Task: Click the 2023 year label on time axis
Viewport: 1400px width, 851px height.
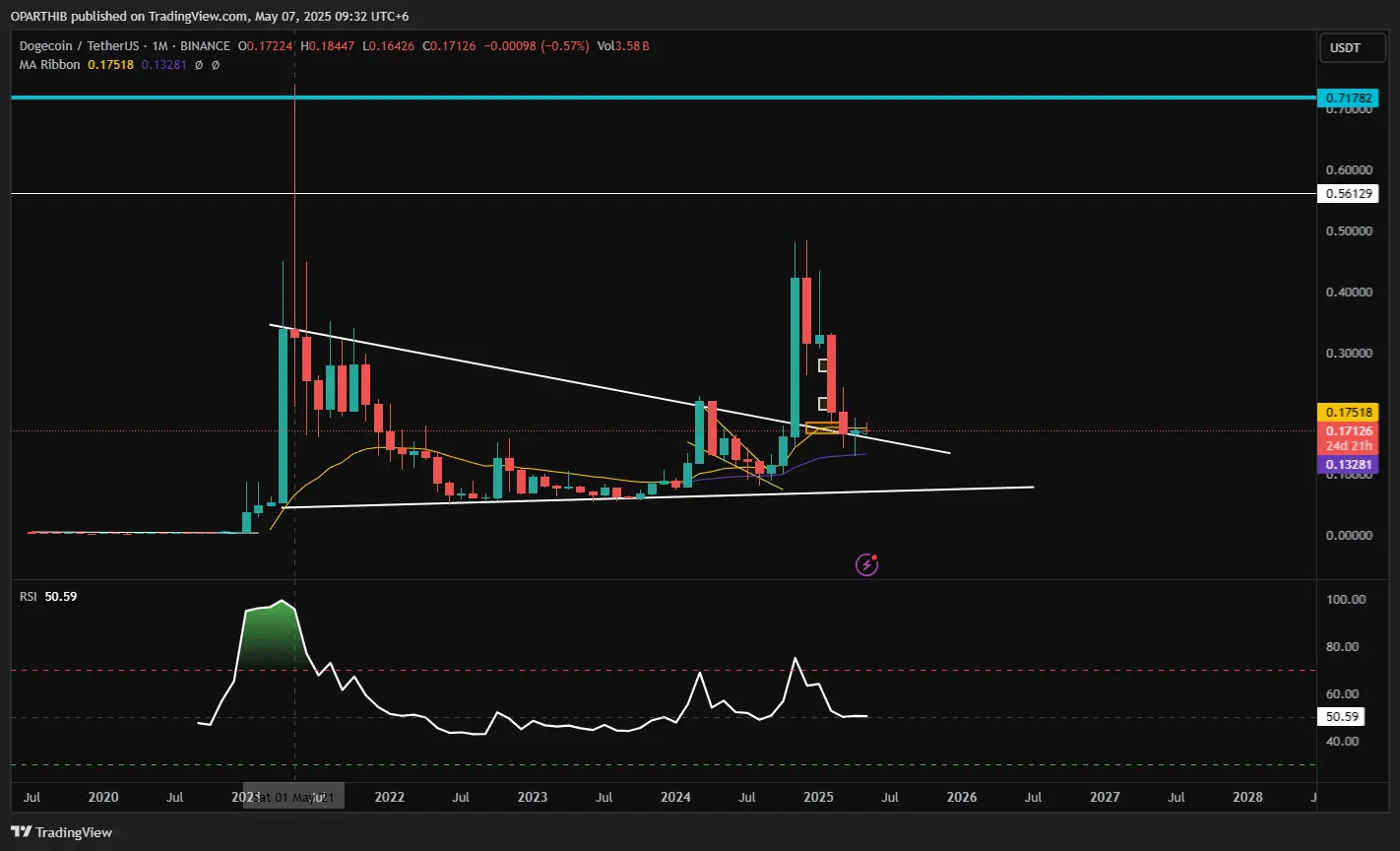Action: click(533, 797)
